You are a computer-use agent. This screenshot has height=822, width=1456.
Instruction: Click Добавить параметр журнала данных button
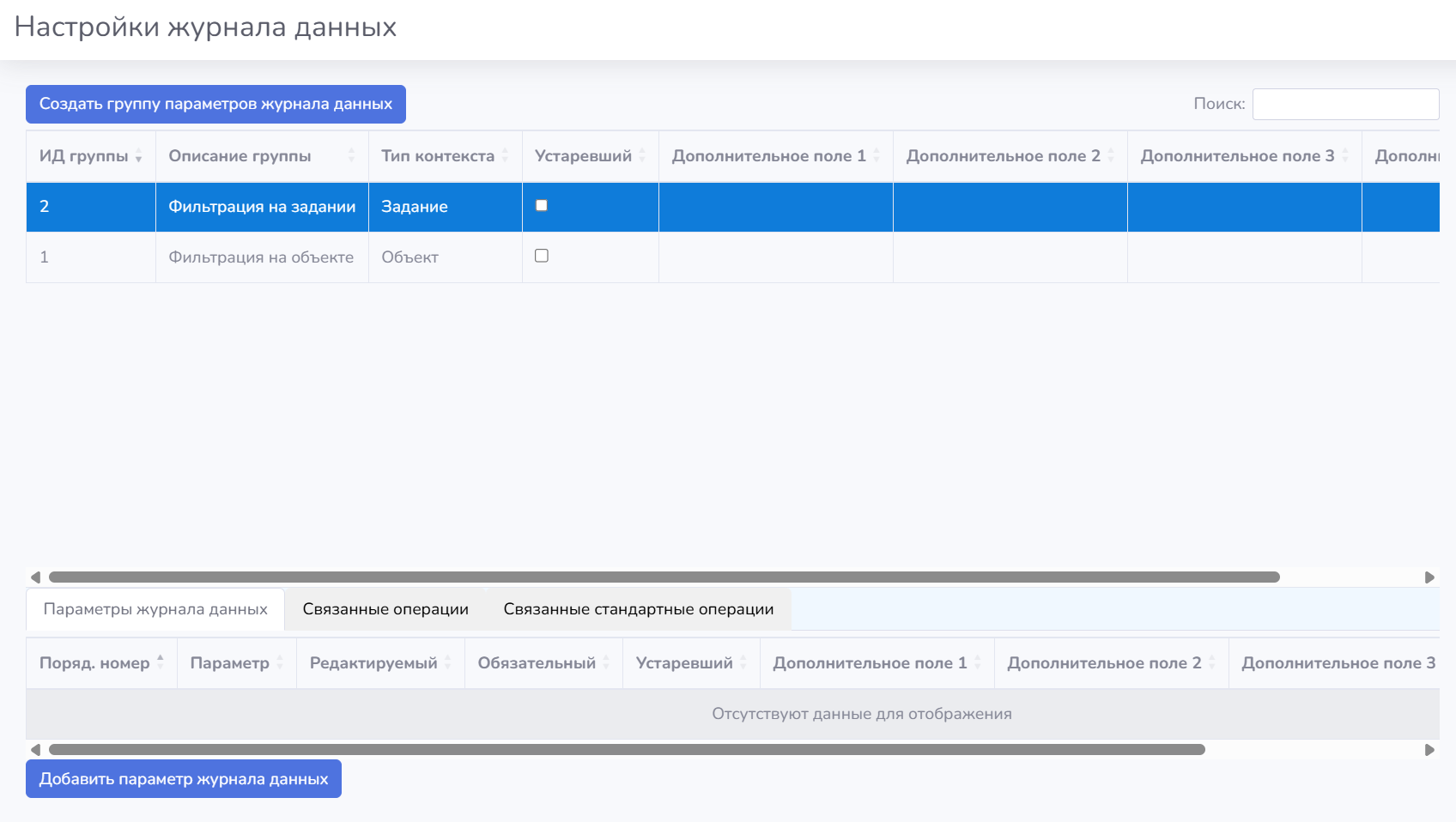pos(184,779)
